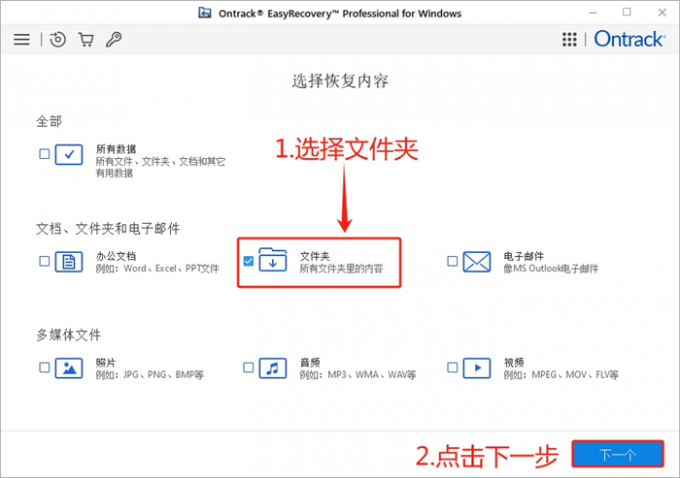Click the activation key icon

click(x=114, y=39)
